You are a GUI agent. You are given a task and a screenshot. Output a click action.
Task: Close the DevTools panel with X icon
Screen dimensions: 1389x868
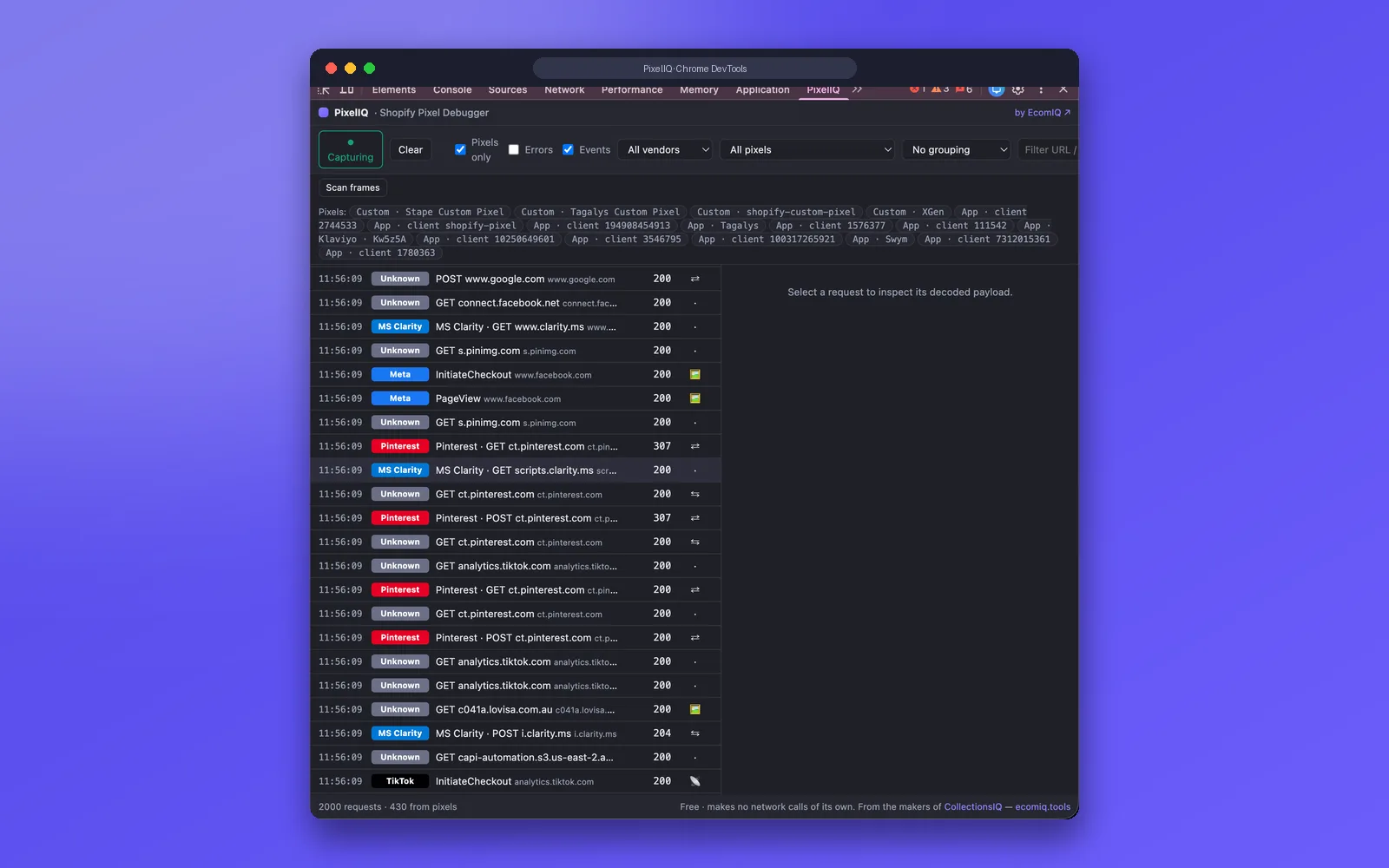point(1063,89)
